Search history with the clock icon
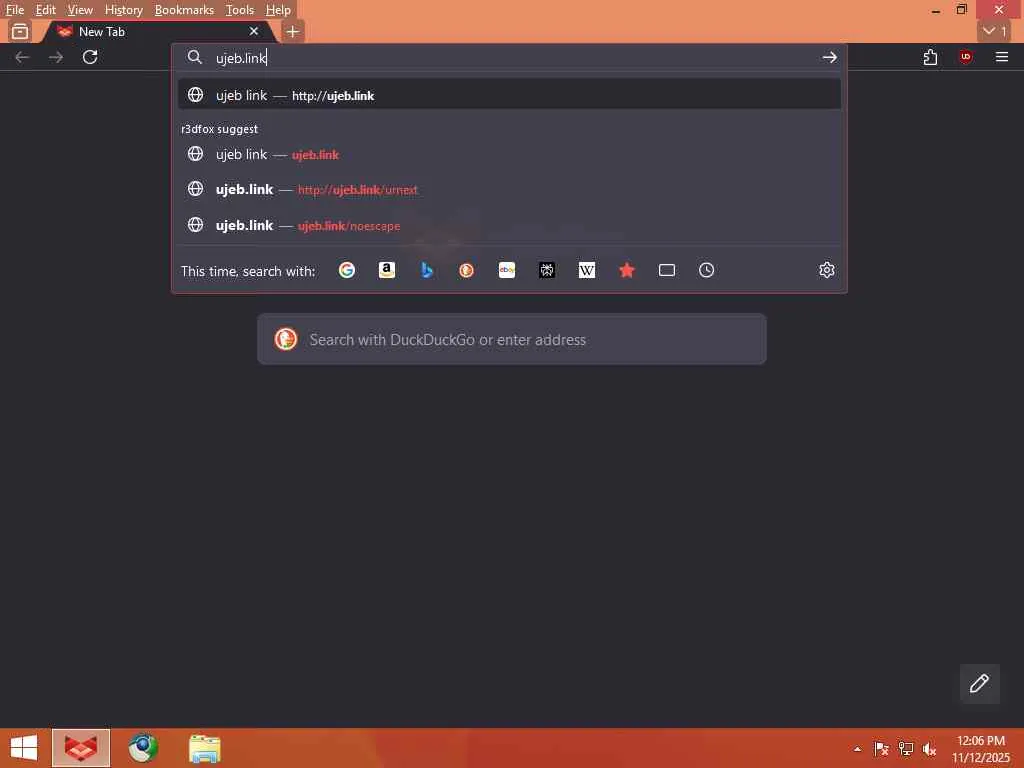1024x768 pixels. coord(707,270)
